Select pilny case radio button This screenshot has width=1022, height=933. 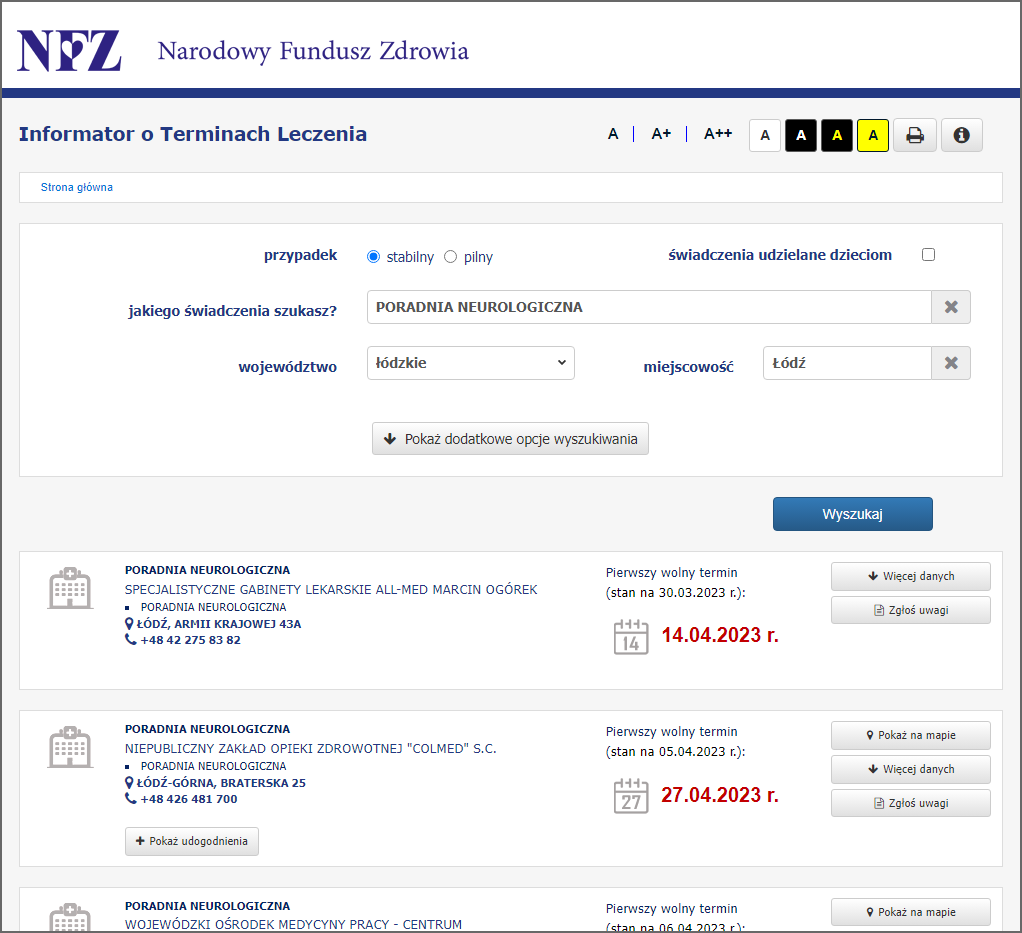tap(450, 257)
